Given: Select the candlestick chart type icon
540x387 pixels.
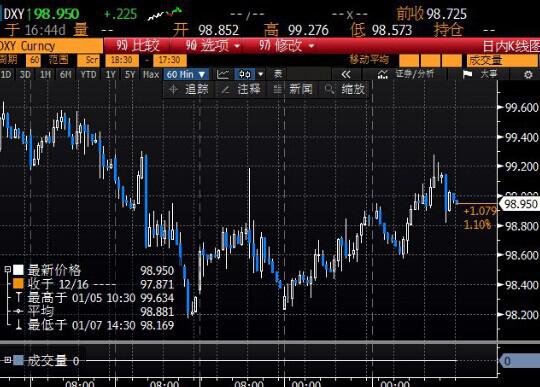Looking at the screenshot, I should pyautogui.click(x=245, y=74).
